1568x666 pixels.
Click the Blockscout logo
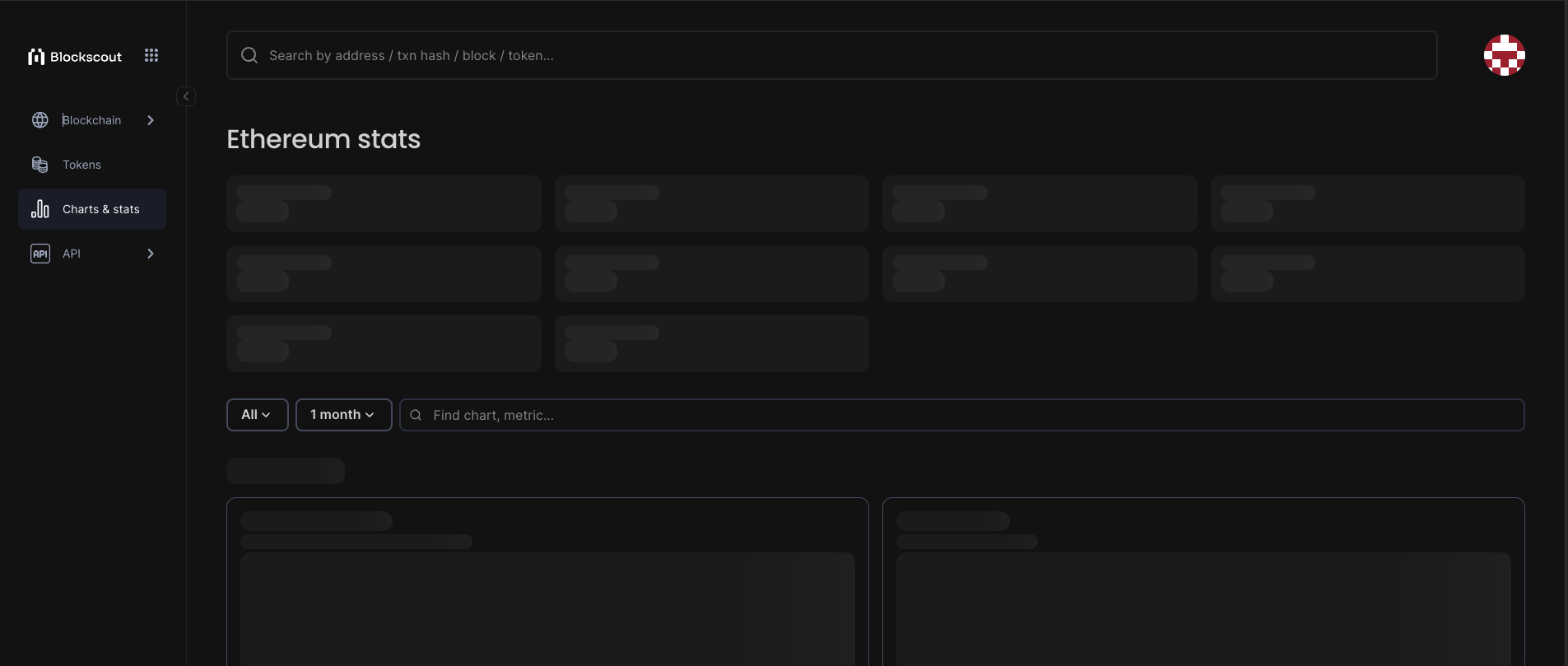tap(75, 56)
